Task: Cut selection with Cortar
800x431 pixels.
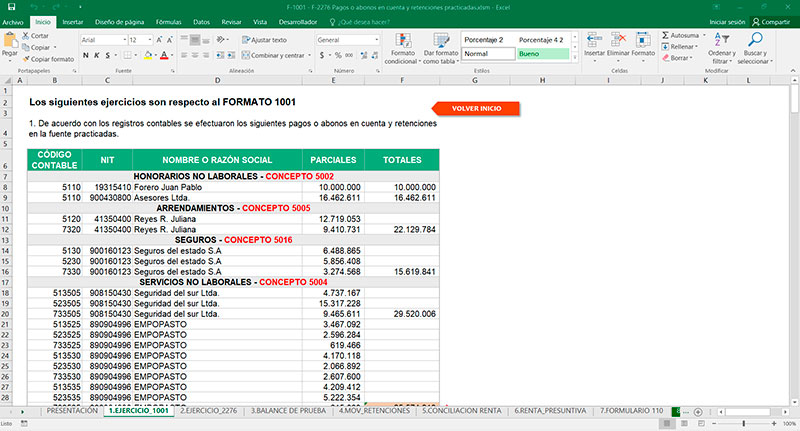Action: click(35, 36)
